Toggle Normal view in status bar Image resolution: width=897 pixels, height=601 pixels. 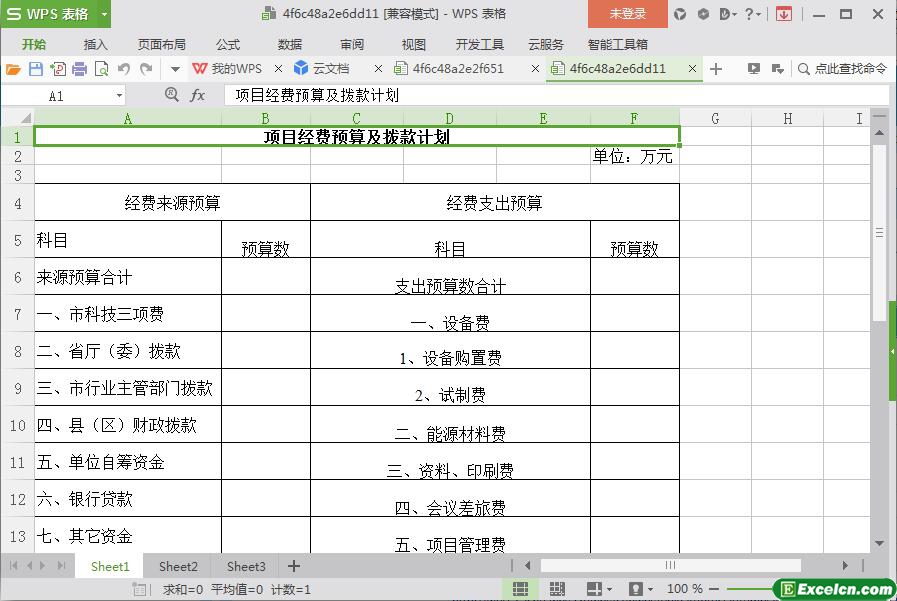(x=520, y=589)
